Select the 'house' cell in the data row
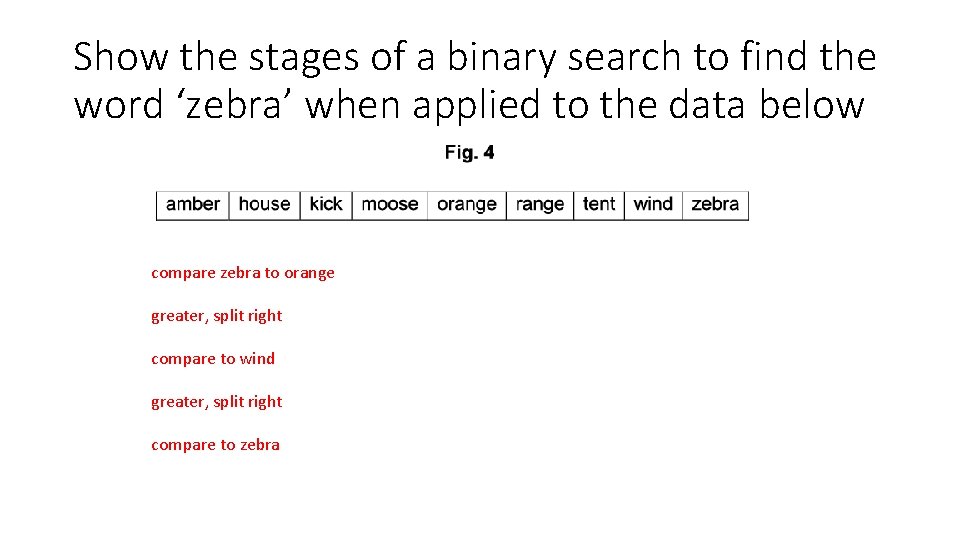 click(264, 204)
